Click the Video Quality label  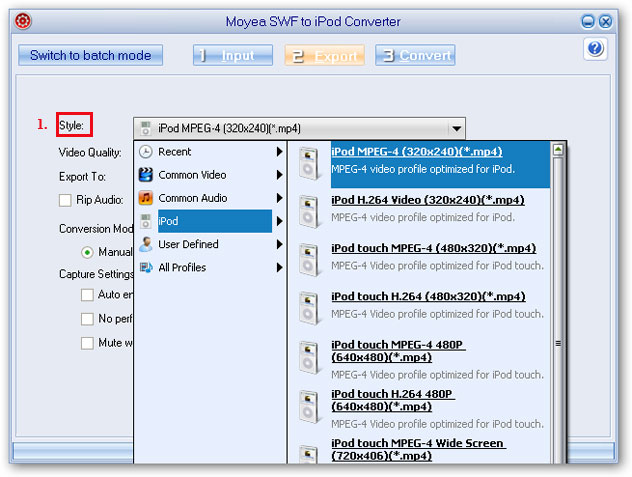click(x=90, y=153)
